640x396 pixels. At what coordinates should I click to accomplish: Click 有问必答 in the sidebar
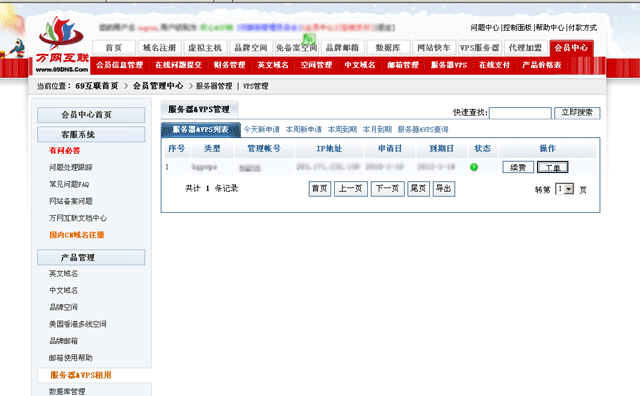pos(64,151)
